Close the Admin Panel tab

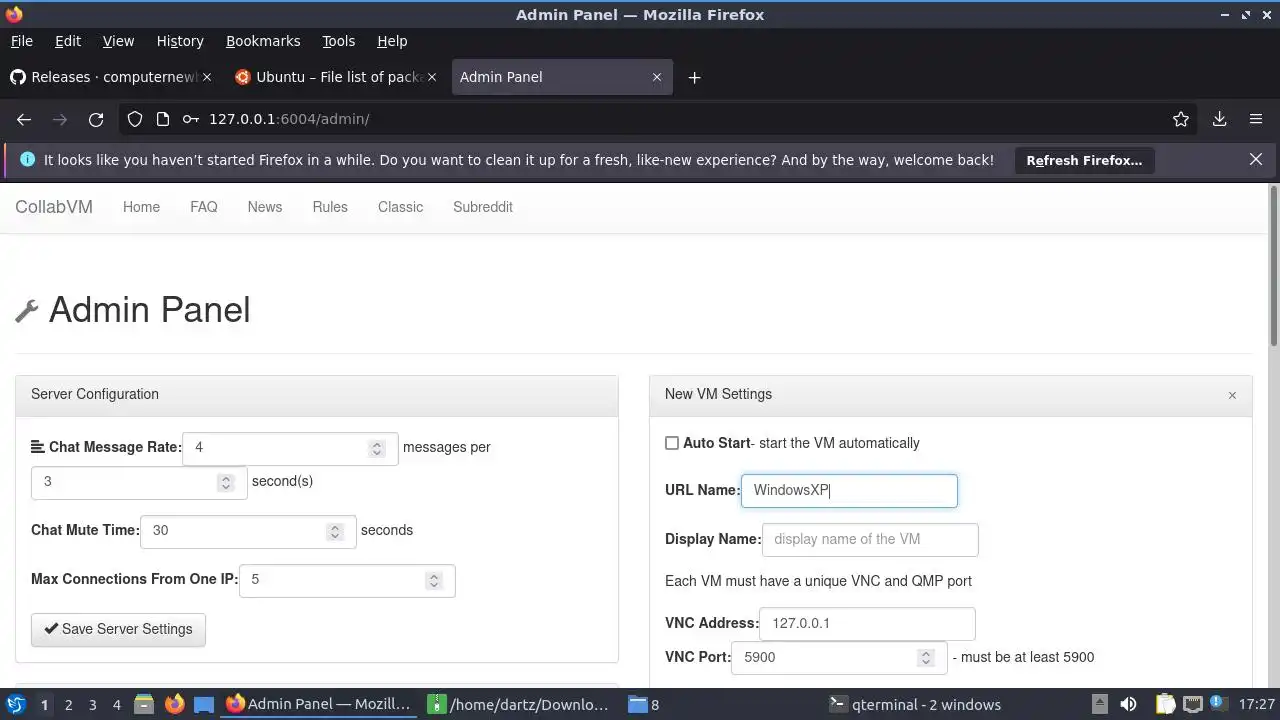(657, 77)
